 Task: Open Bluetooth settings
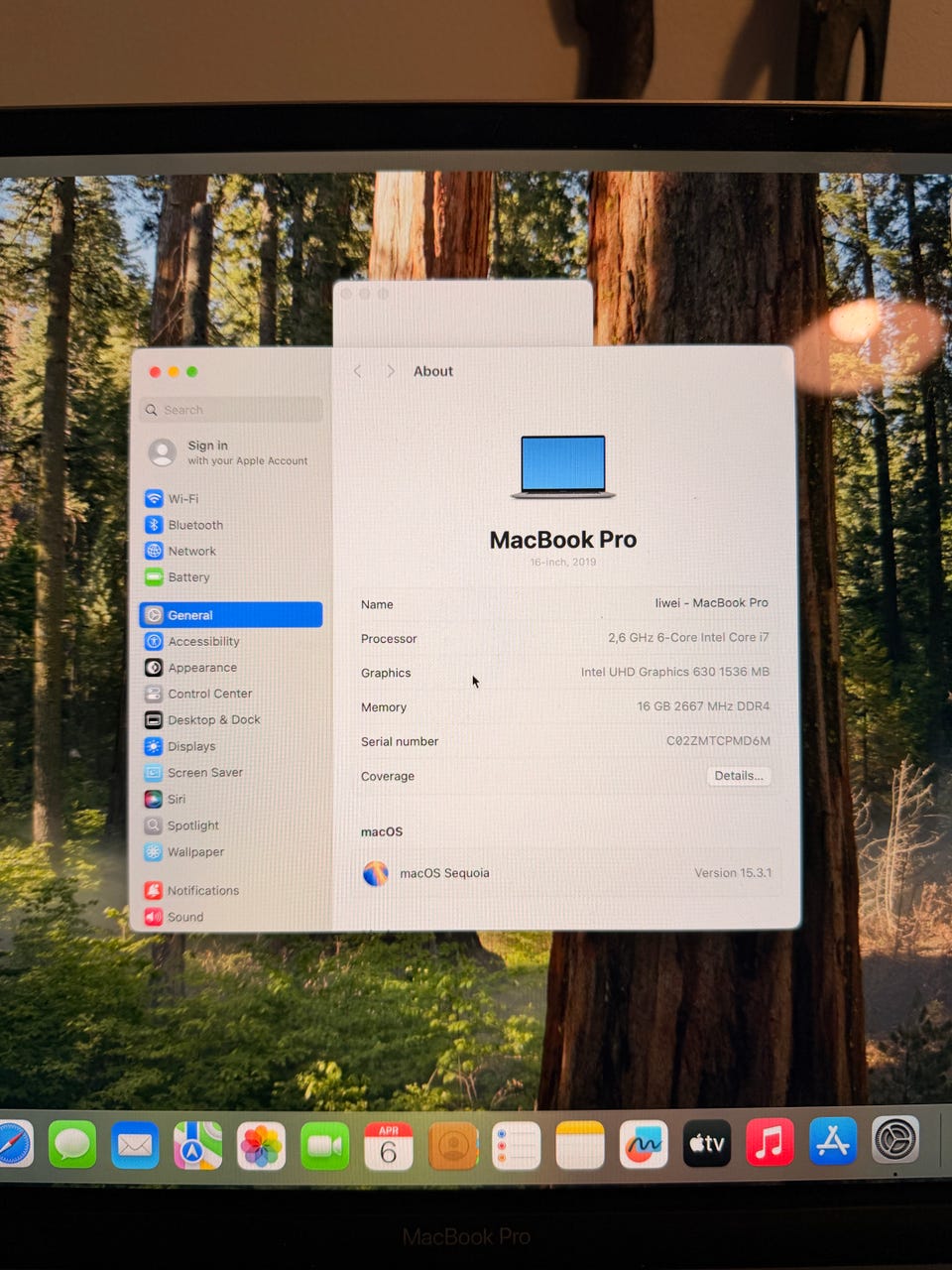pyautogui.click(x=230, y=525)
